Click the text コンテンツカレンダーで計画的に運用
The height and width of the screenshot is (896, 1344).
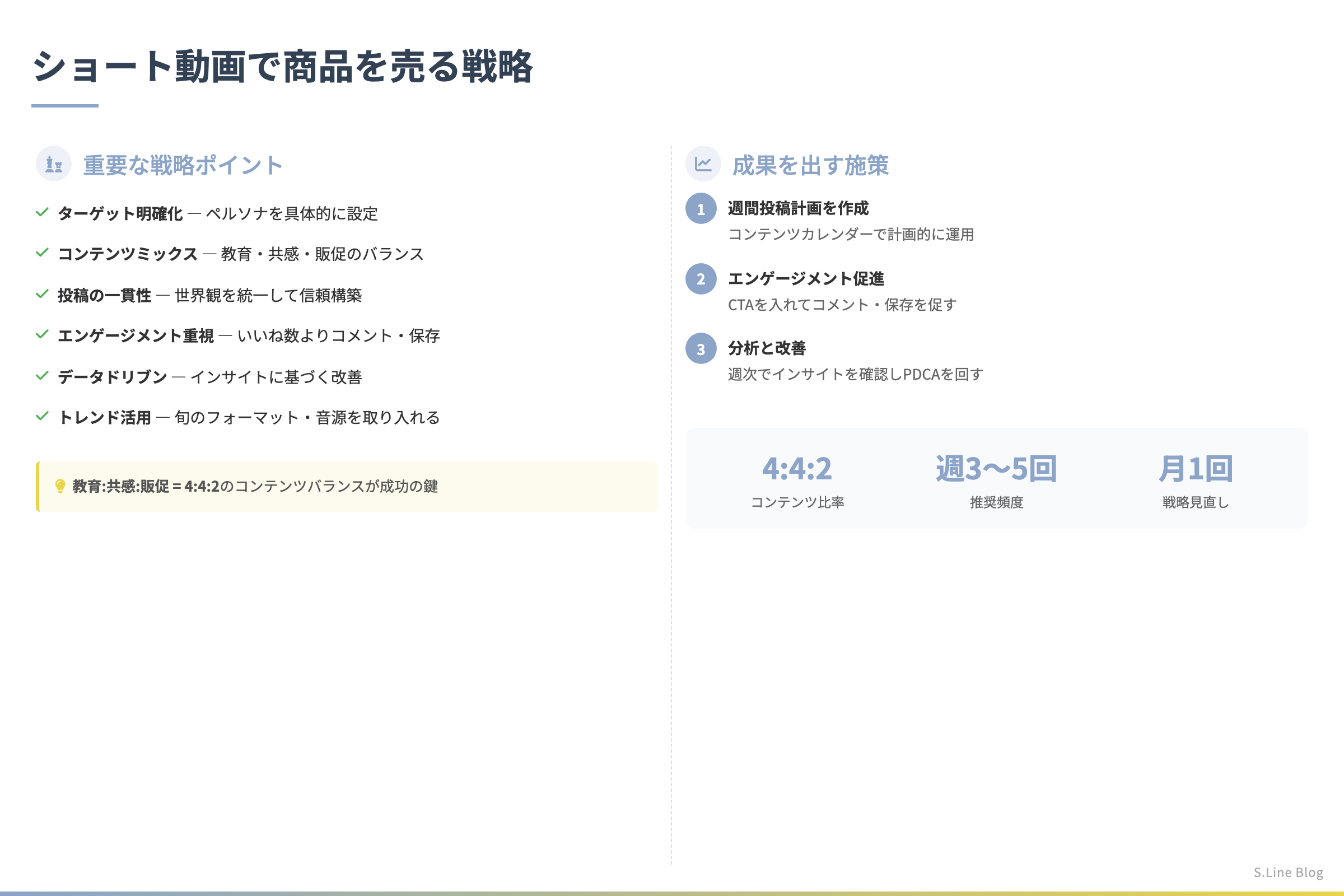(x=851, y=235)
